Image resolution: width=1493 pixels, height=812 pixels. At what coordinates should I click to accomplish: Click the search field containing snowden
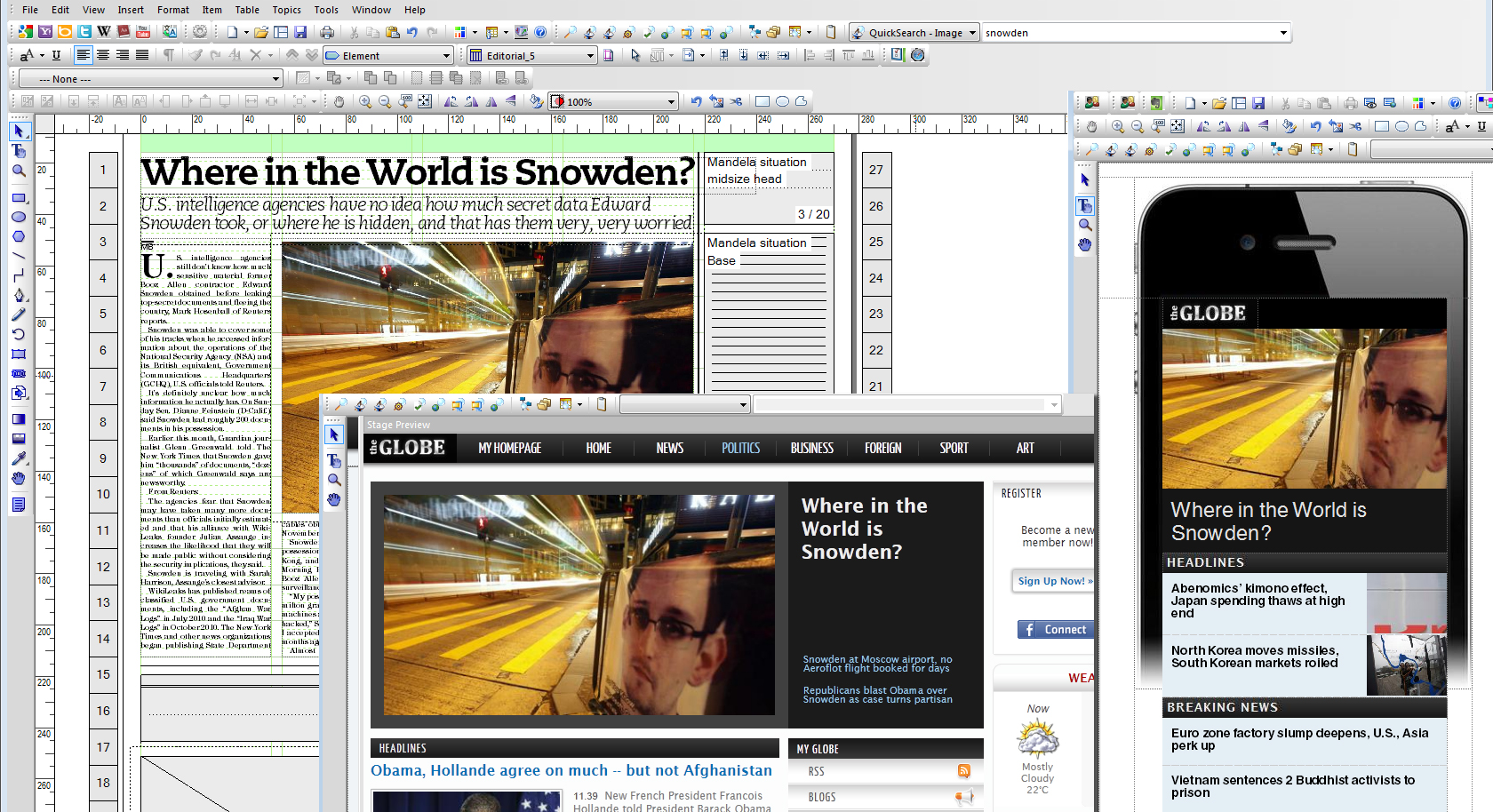(x=1129, y=33)
